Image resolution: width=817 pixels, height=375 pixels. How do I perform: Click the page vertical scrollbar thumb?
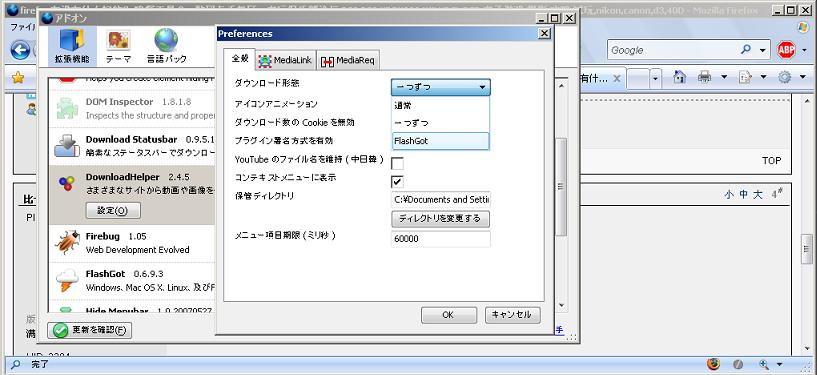(x=806, y=249)
